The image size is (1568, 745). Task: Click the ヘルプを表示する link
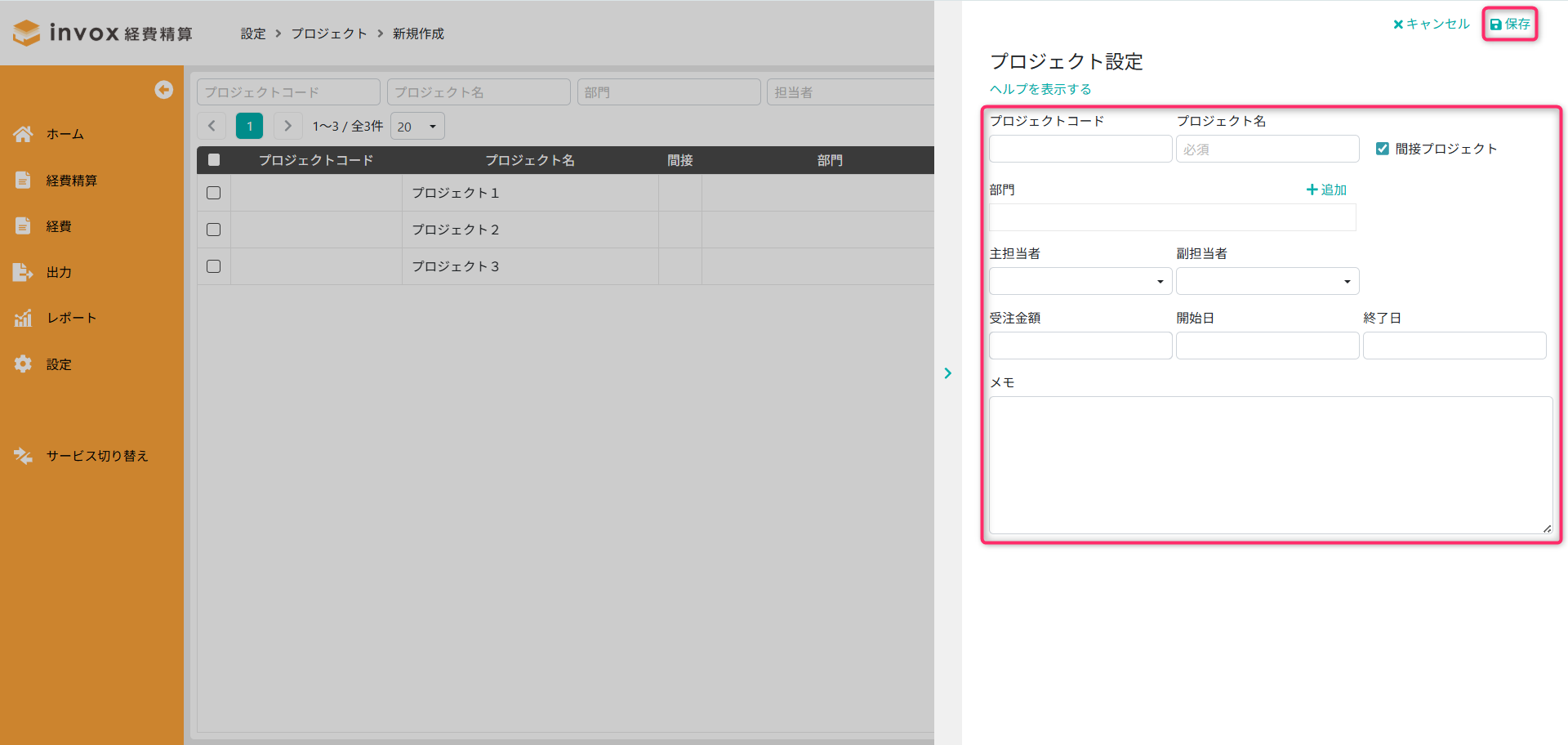point(1040,89)
